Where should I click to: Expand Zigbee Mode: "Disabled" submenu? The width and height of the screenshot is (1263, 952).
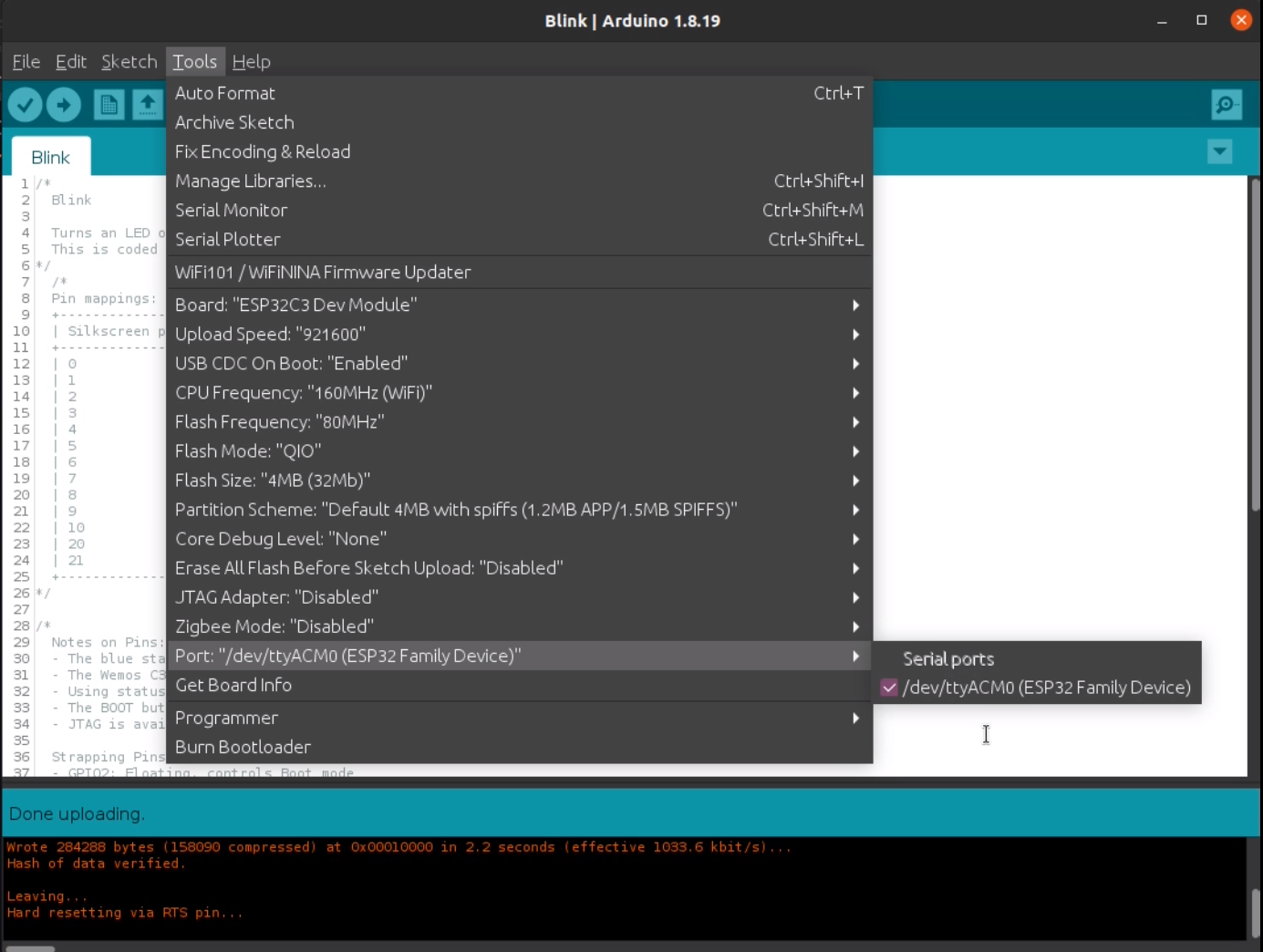click(519, 626)
